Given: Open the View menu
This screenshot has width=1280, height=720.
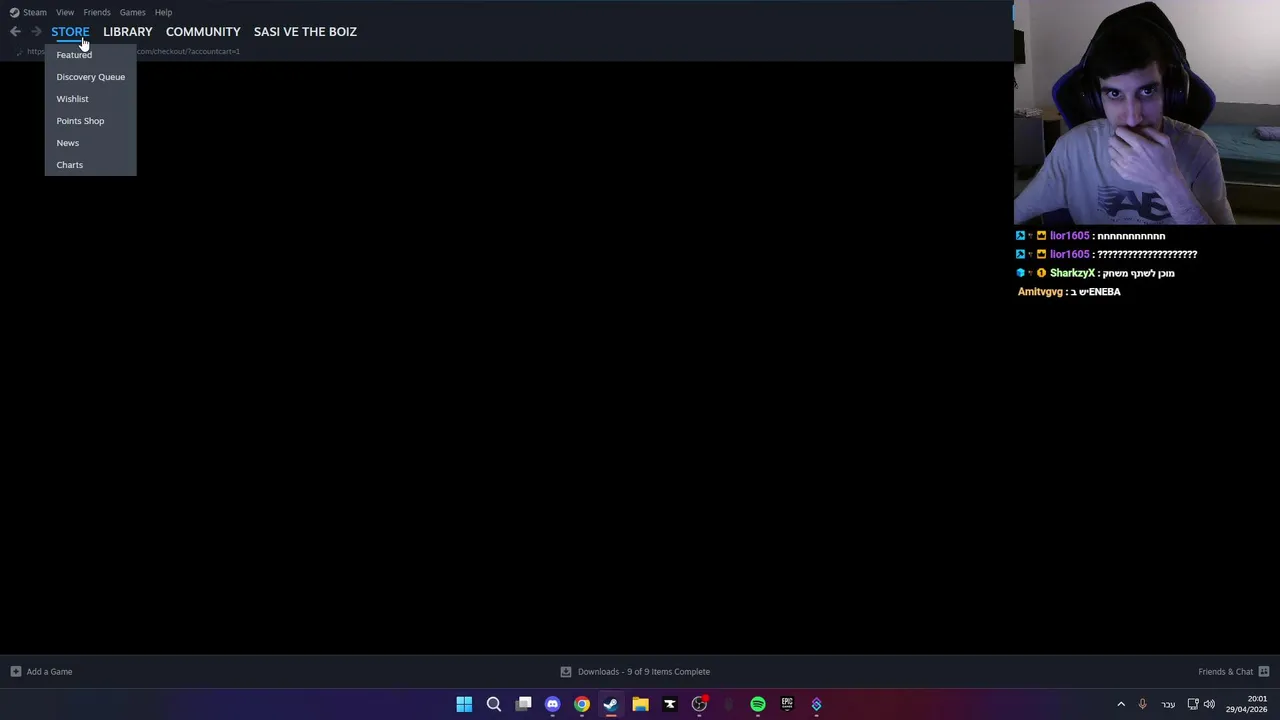Looking at the screenshot, I should coord(65,12).
